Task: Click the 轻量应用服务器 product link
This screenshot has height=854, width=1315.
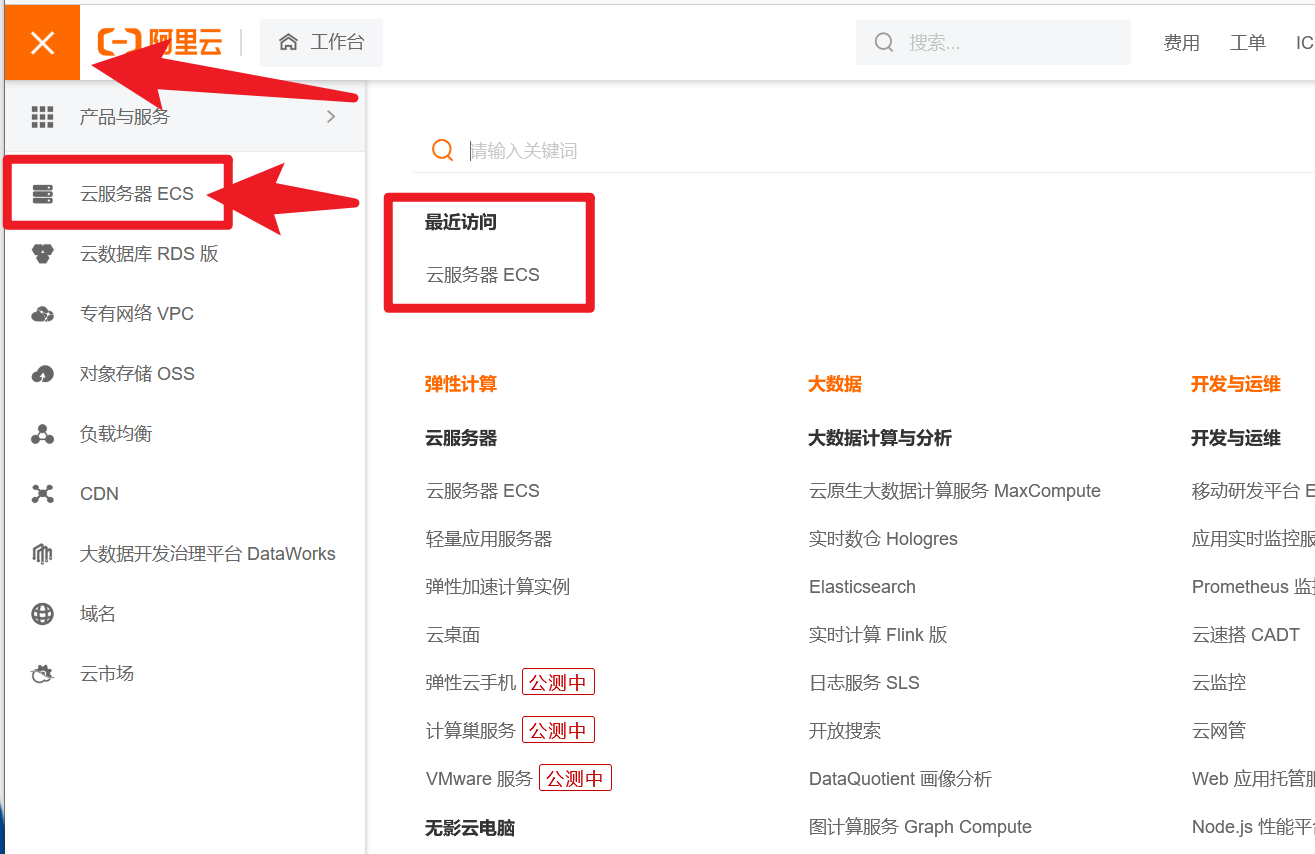Action: [488, 539]
